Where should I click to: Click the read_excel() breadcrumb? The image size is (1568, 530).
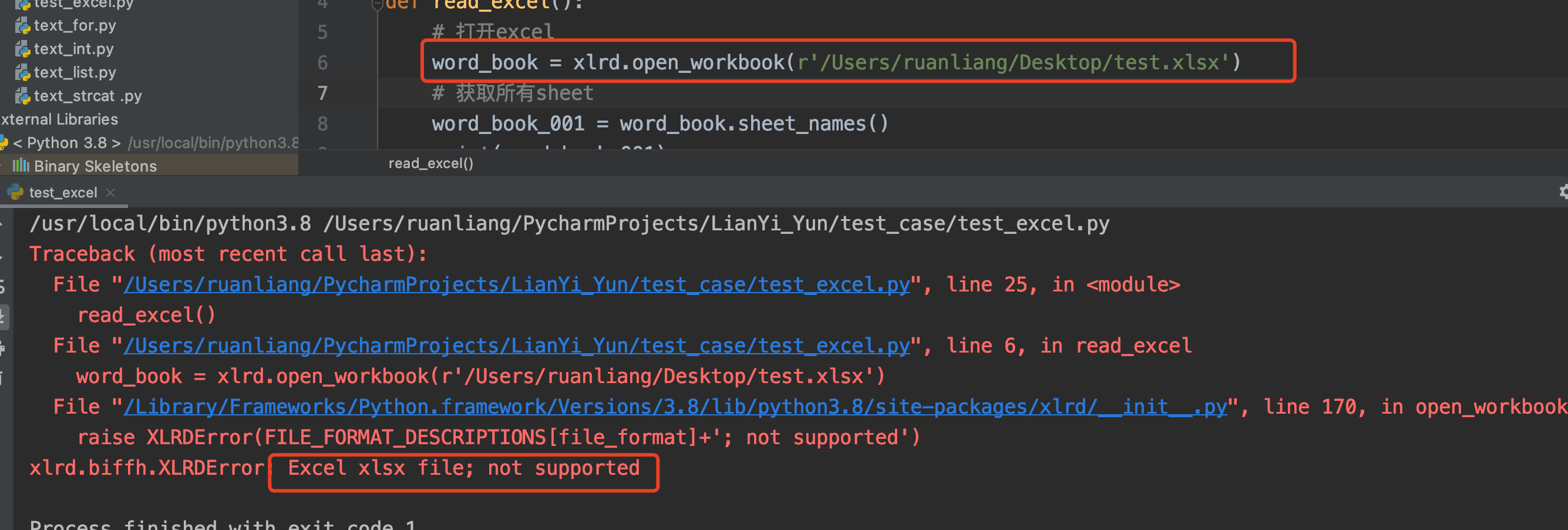pyautogui.click(x=430, y=163)
